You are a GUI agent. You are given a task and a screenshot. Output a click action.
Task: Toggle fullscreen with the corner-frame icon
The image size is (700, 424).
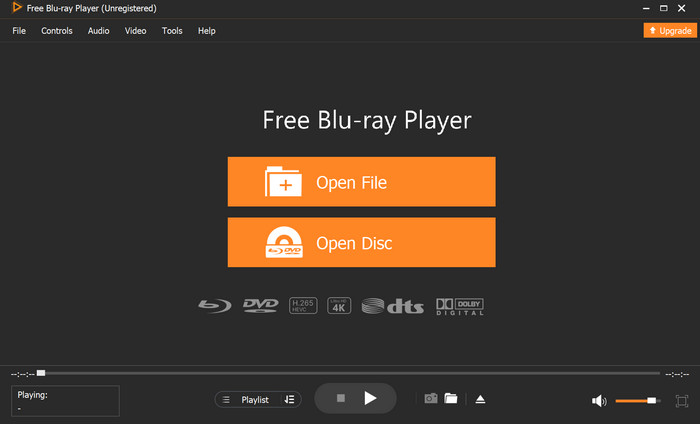[682, 401]
